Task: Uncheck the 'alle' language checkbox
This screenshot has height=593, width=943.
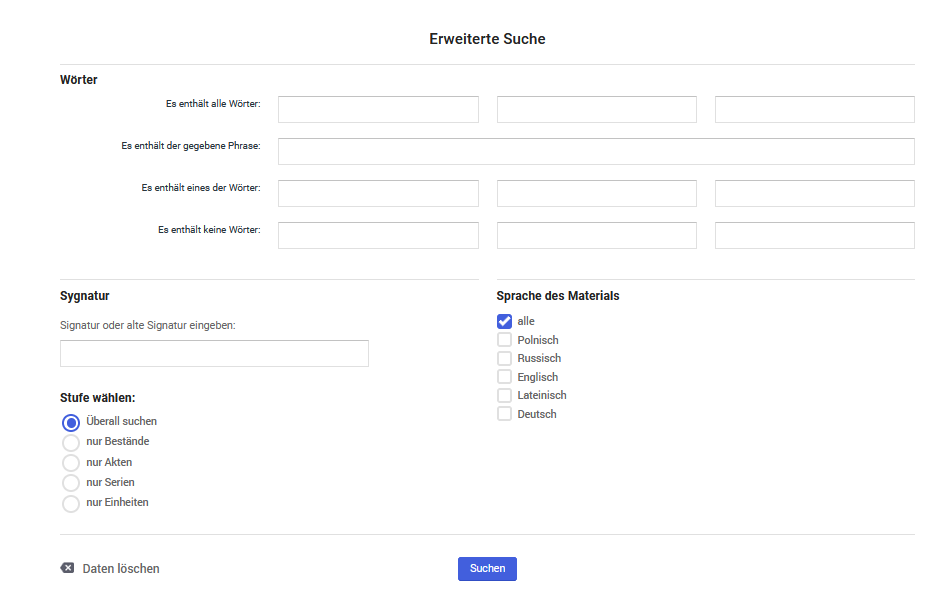Action: (x=504, y=321)
